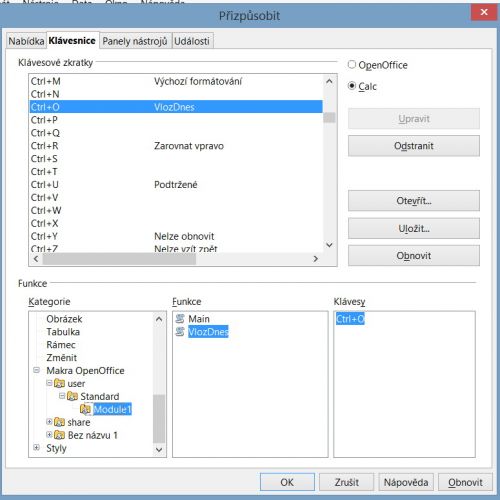The width and height of the screenshot is (500, 500).
Task: Click the Module1 module icon
Action: 85,409
